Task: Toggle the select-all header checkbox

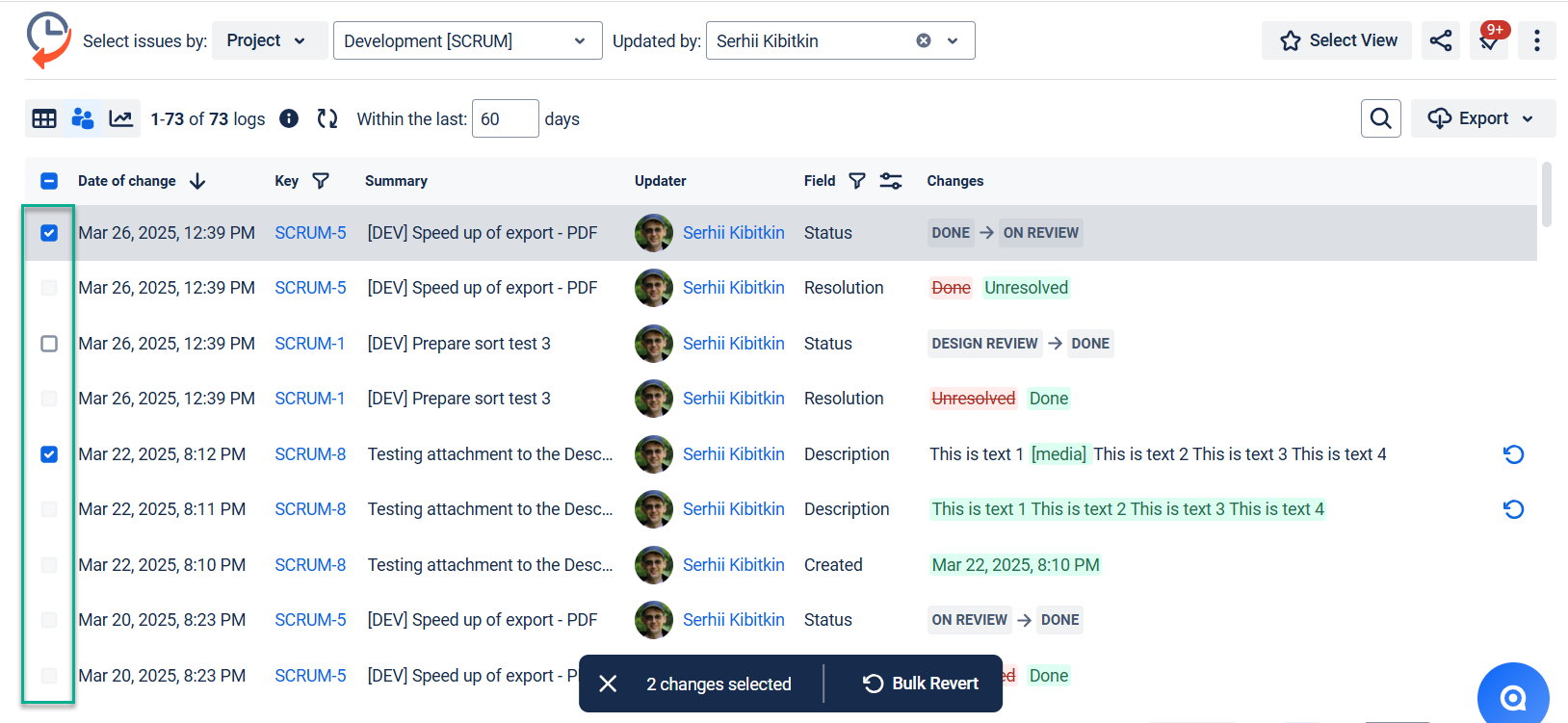Action: (49, 181)
